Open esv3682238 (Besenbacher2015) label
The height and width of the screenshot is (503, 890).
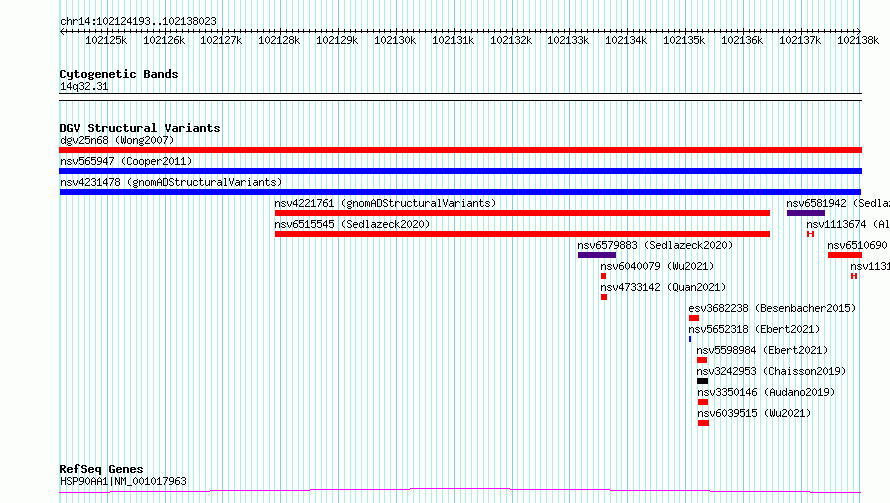(x=772, y=308)
